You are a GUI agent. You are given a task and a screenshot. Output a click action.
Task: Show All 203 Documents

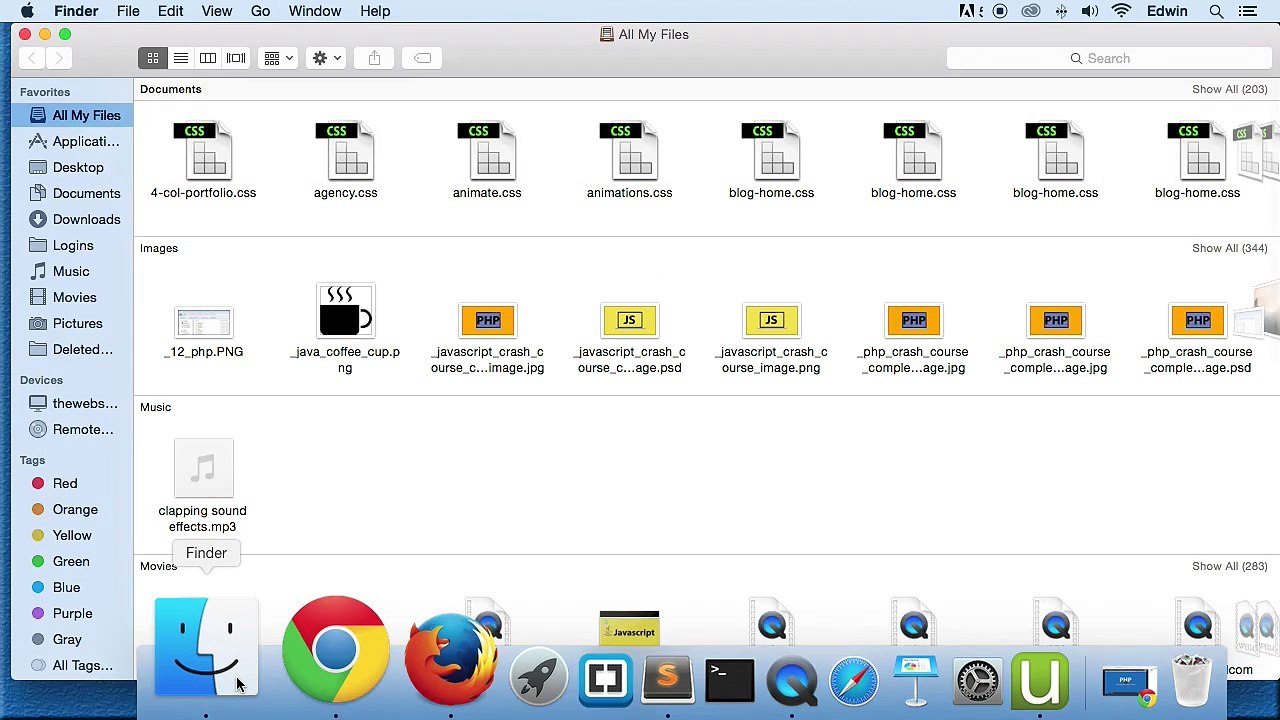(x=1229, y=89)
